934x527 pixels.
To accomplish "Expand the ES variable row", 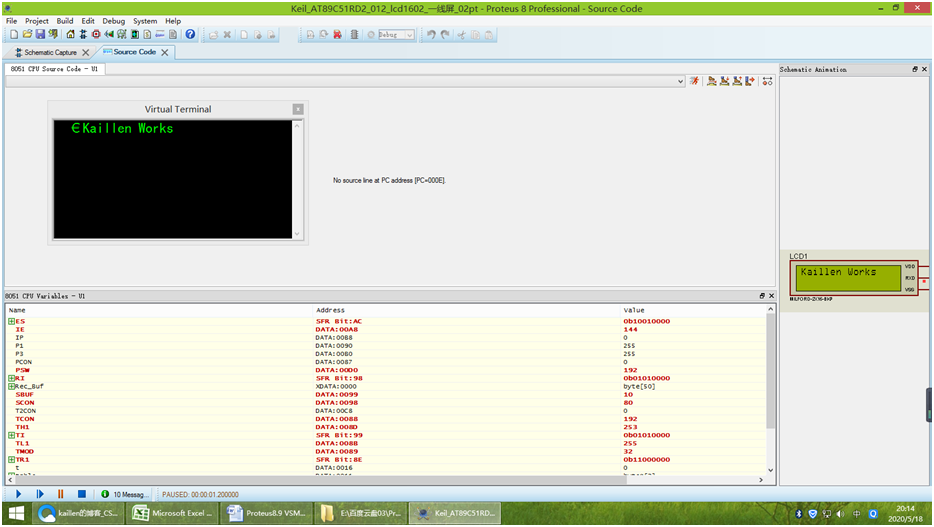I will click(x=11, y=321).
